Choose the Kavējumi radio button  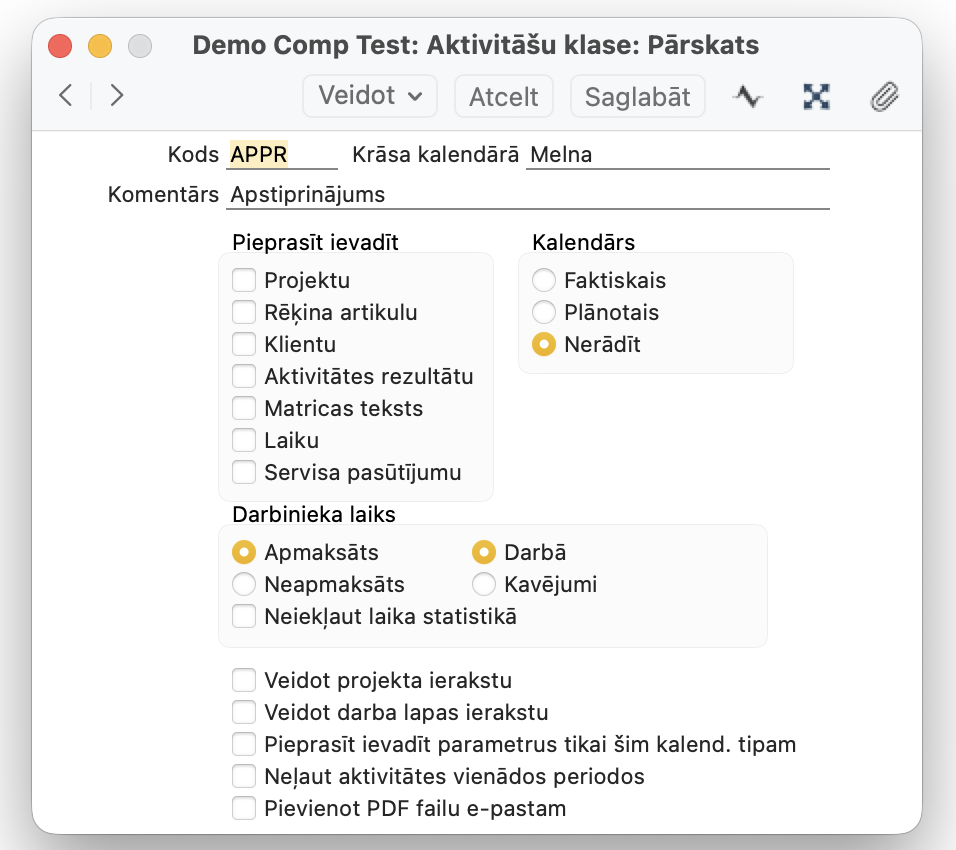[484, 584]
